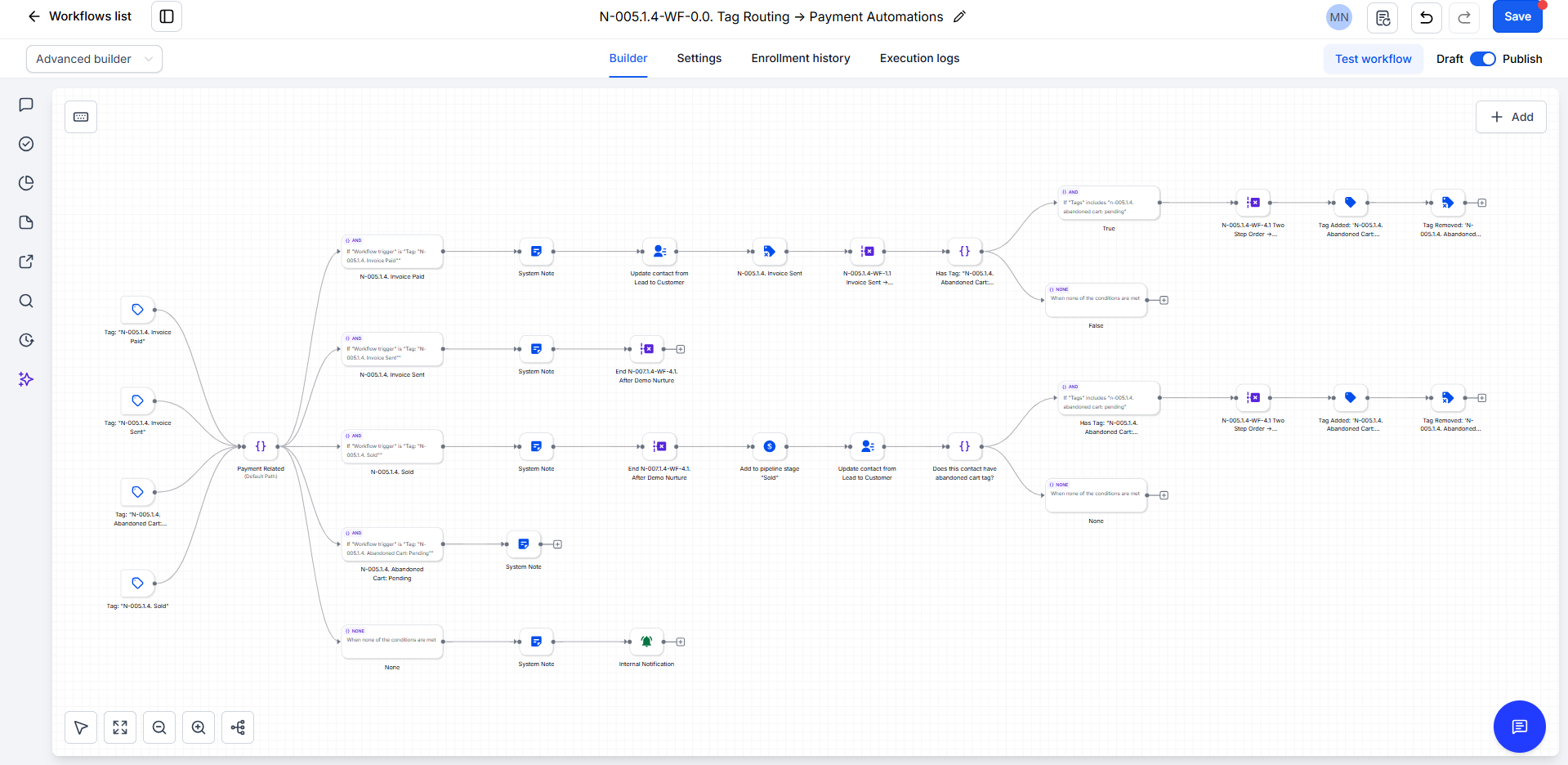Screen dimensions: 1568x765
Task: Switch to the Builder tab
Action: coord(628,58)
